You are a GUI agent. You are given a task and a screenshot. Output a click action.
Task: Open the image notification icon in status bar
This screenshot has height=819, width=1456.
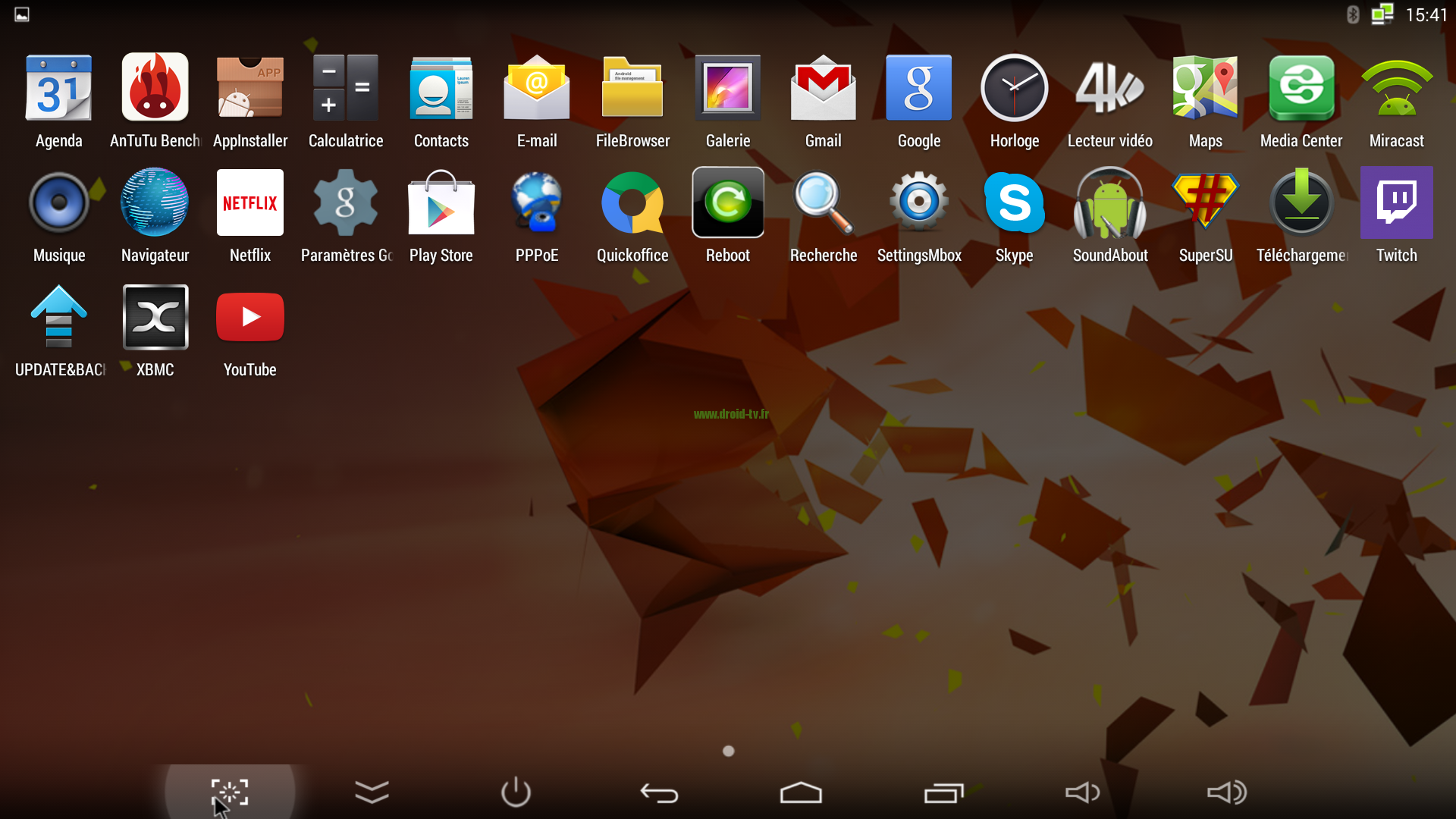pyautogui.click(x=22, y=14)
